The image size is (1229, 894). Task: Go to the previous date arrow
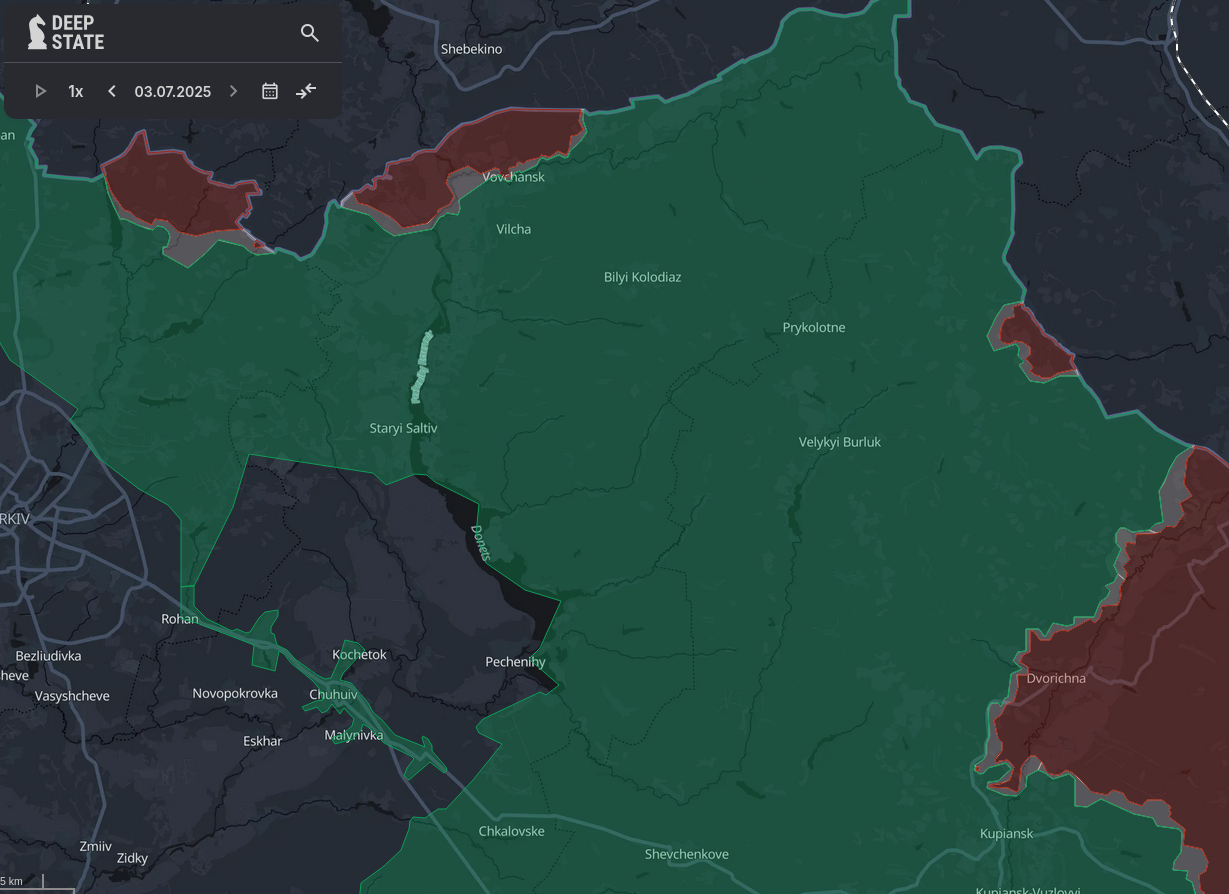click(112, 91)
